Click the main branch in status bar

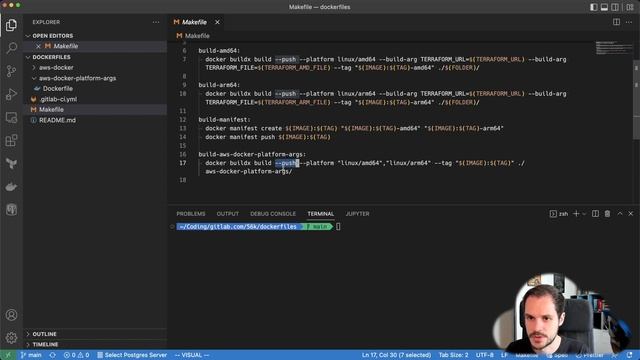pos(31,355)
